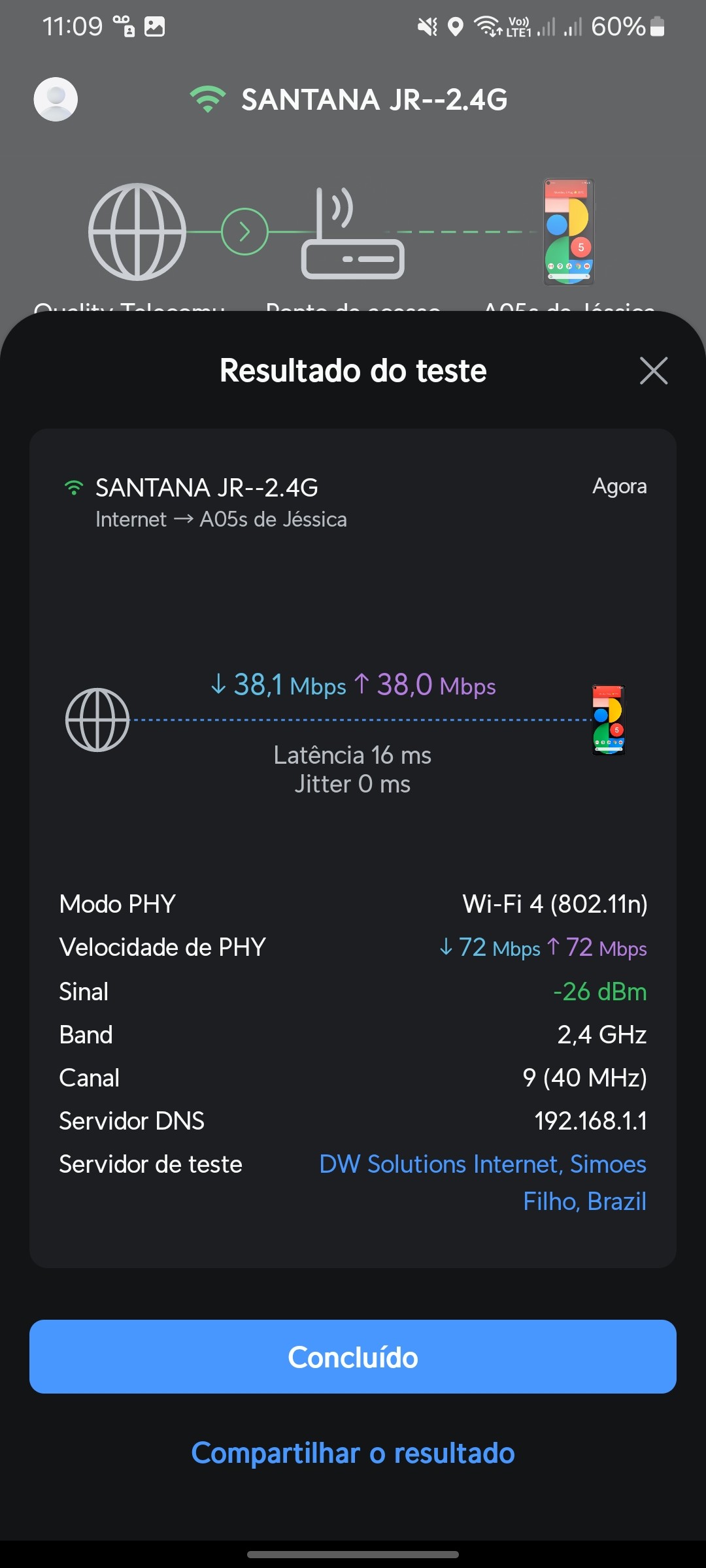Image resolution: width=706 pixels, height=1568 pixels.
Task: Tap the phone device thumbnail at top
Action: click(x=569, y=232)
